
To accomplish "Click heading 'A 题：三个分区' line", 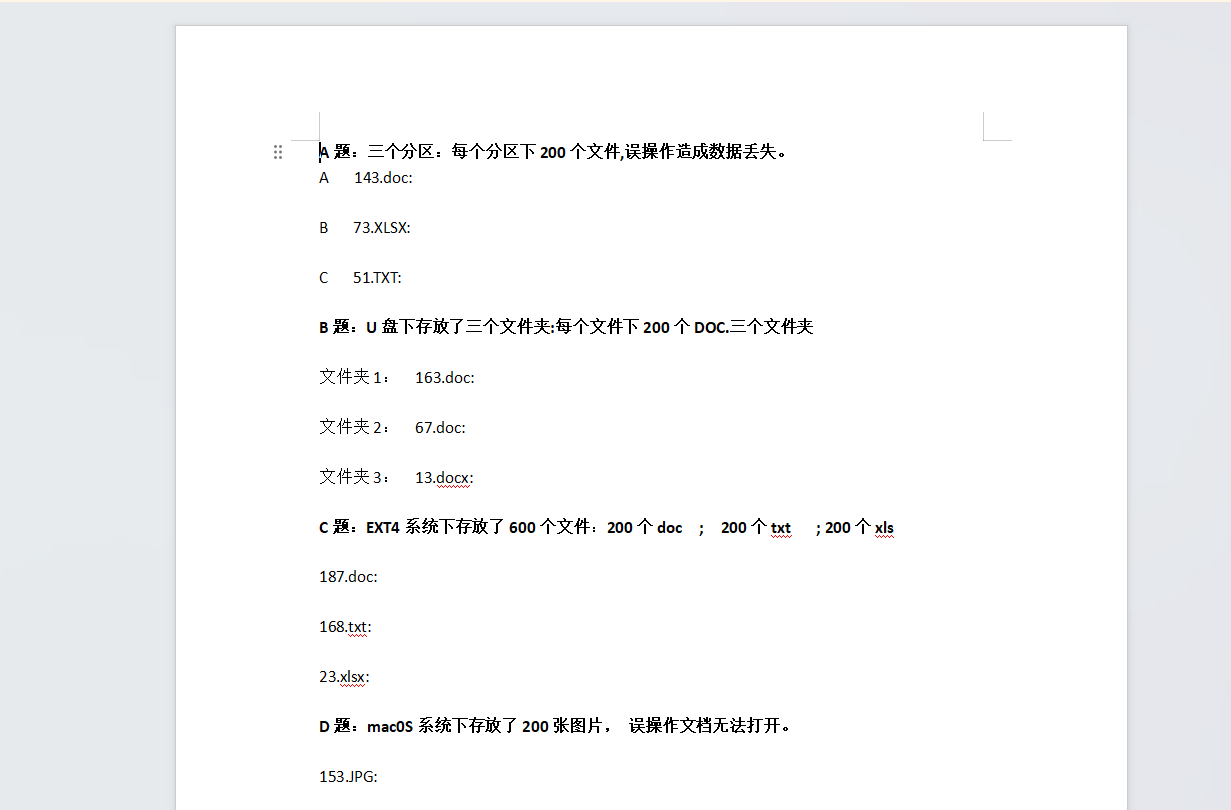I will click(x=554, y=152).
